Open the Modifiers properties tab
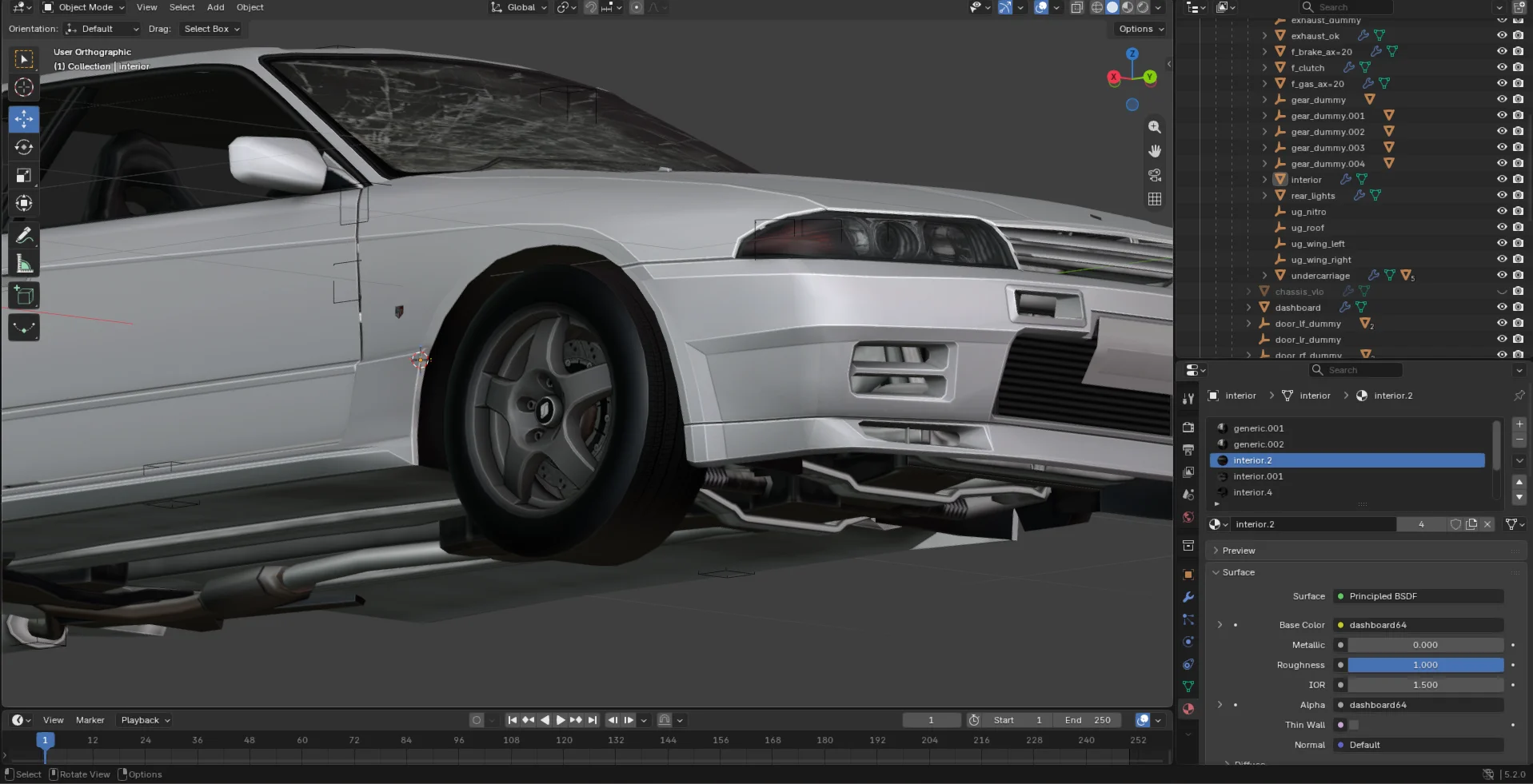Screen dimensions: 1533x784 click(1188, 597)
